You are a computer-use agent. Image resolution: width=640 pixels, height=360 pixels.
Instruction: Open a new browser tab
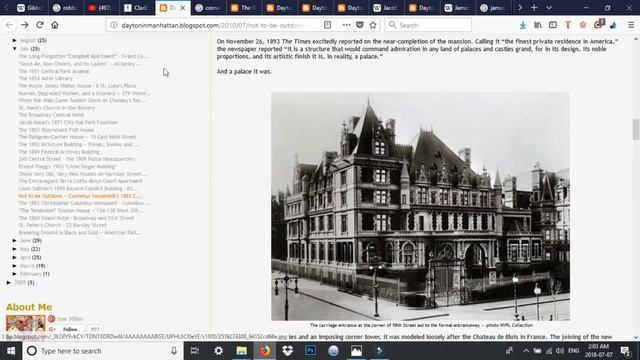[x=534, y=8]
